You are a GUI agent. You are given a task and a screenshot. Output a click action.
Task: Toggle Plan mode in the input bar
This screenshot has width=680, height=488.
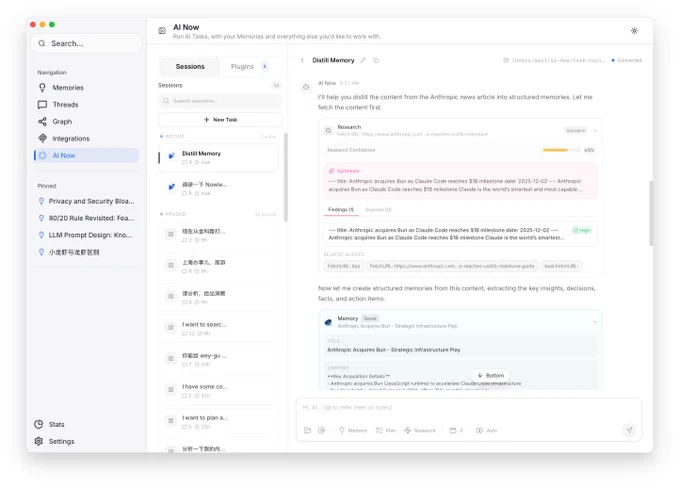(386, 430)
